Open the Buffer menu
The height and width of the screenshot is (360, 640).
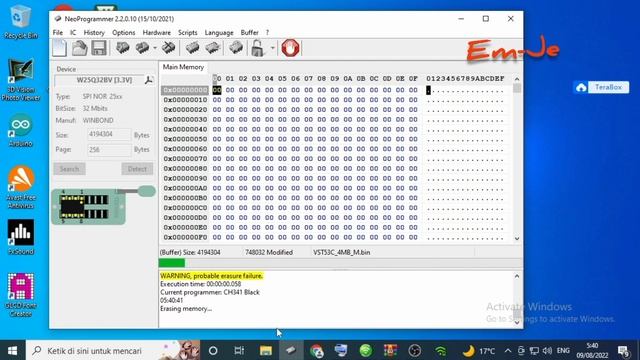(249, 33)
